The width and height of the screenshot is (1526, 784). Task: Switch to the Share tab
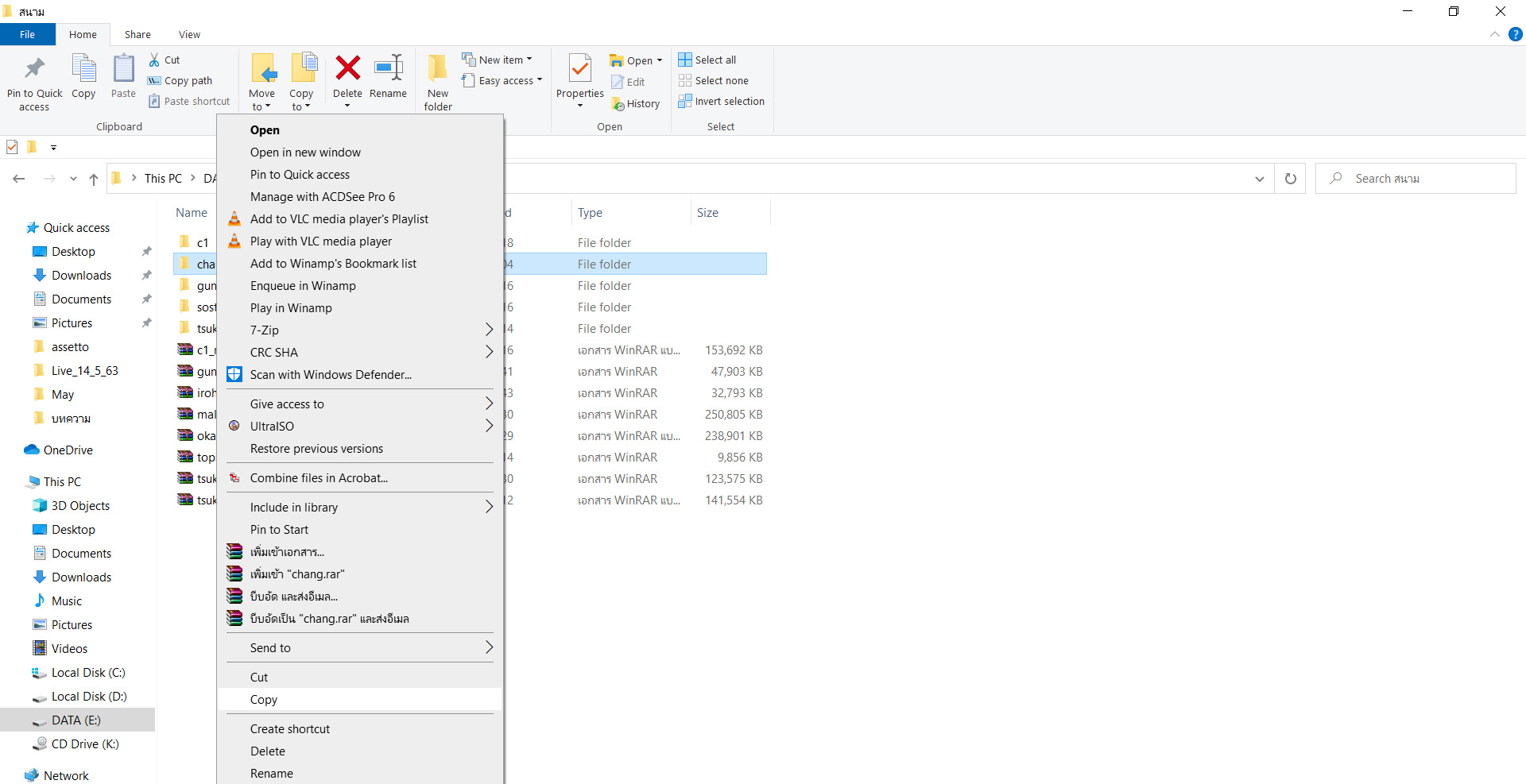pyautogui.click(x=137, y=34)
